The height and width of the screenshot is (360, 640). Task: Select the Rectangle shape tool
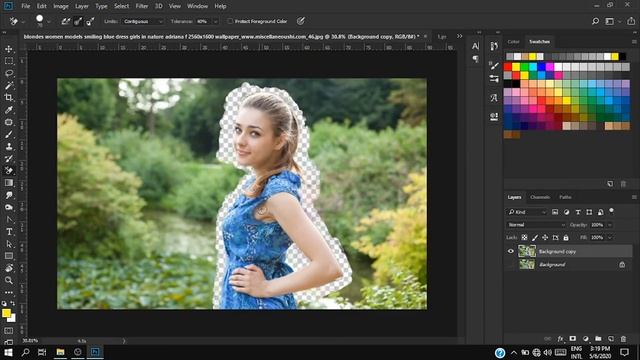pos(9,256)
